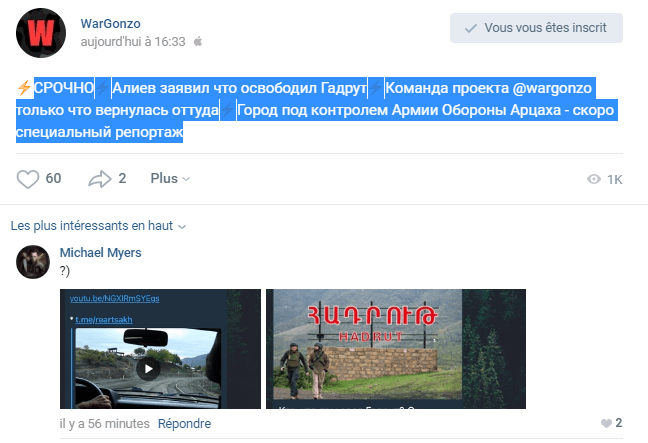Click the Apple device icon beside timestamp
This screenshot has height=443, width=648.
[x=197, y=41]
